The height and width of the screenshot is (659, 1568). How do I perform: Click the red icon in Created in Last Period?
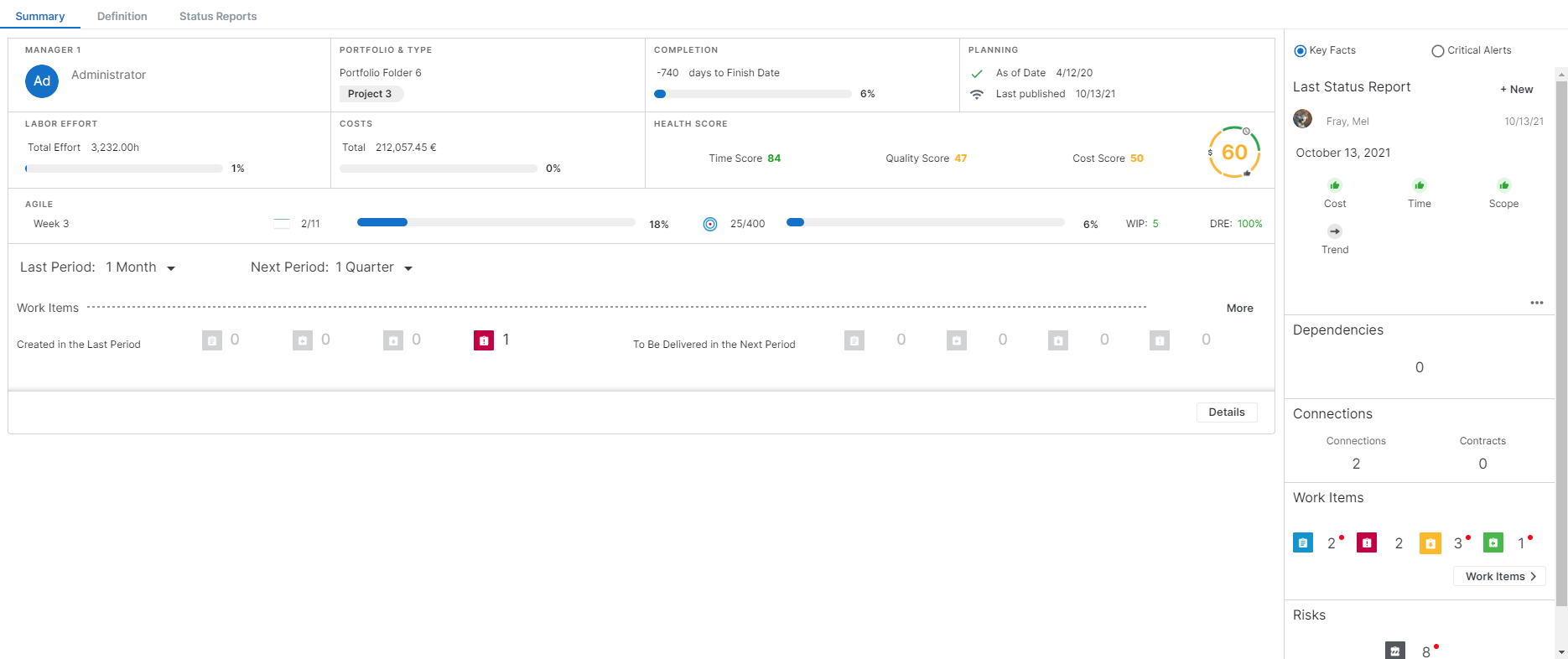(484, 340)
